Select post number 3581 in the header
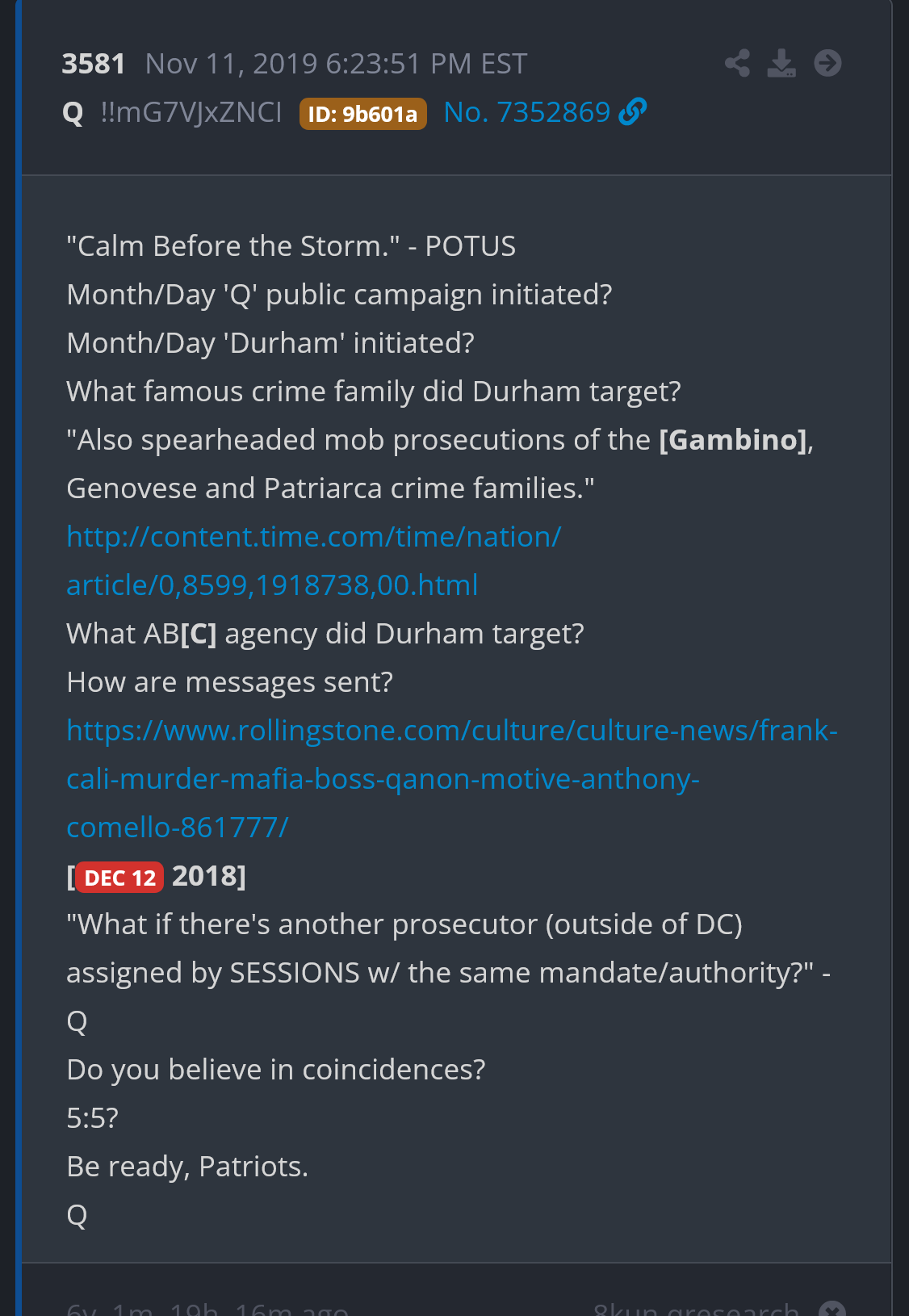This screenshot has height=1316, width=909. (x=94, y=64)
